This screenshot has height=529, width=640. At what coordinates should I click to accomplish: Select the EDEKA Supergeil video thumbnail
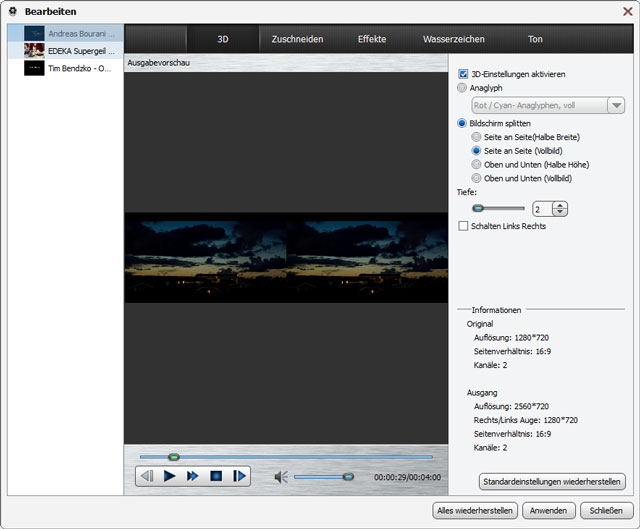click(x=34, y=51)
